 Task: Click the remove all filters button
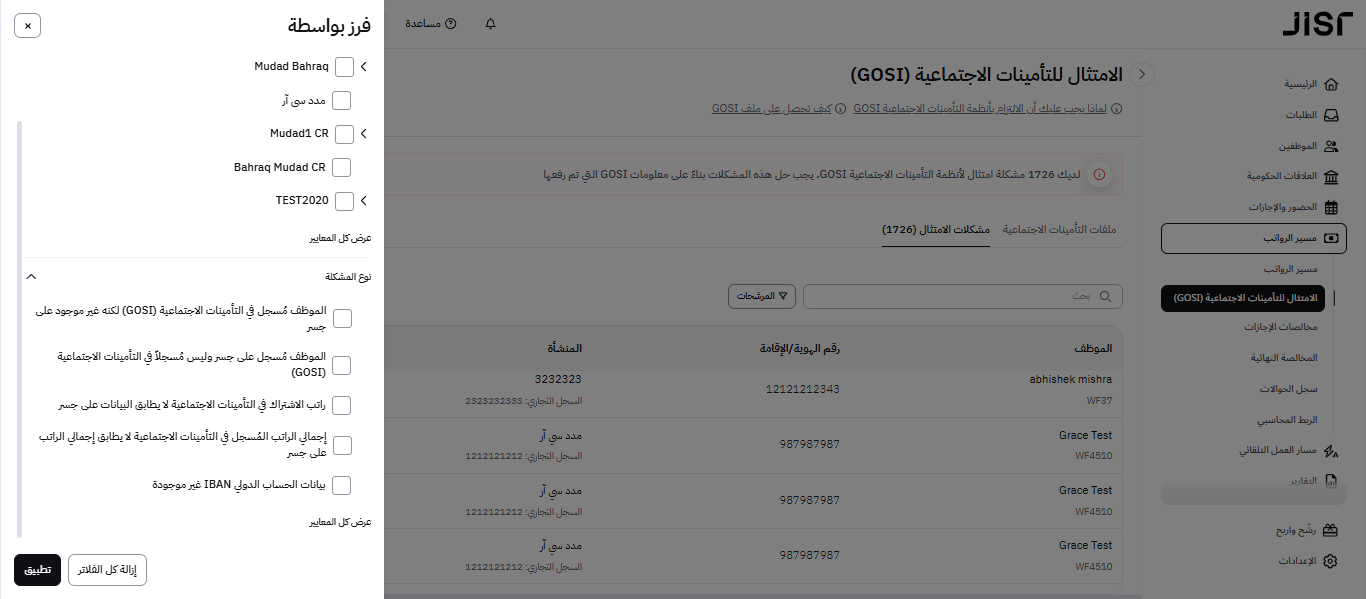107,570
